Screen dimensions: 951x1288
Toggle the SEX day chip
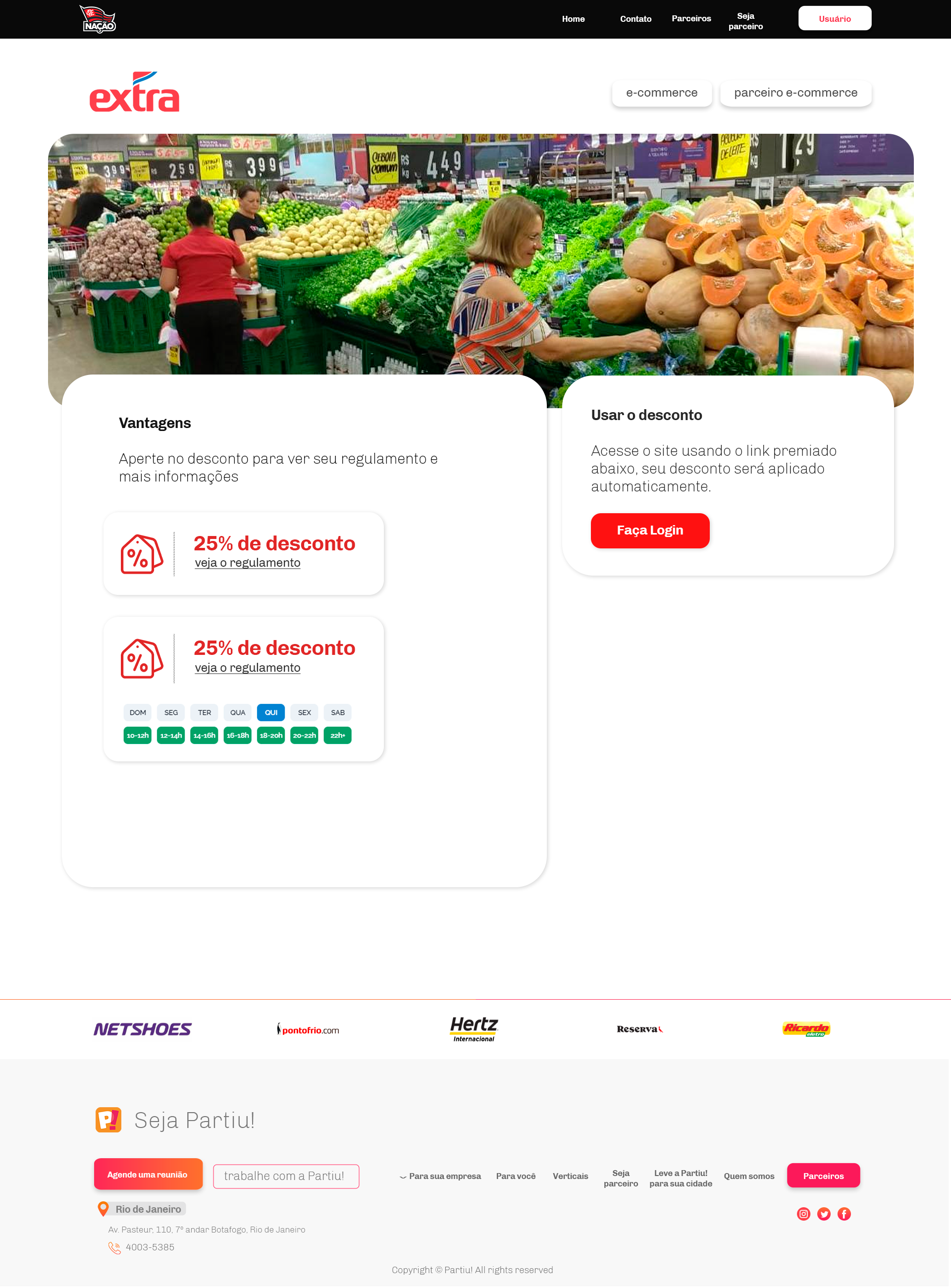(x=304, y=712)
